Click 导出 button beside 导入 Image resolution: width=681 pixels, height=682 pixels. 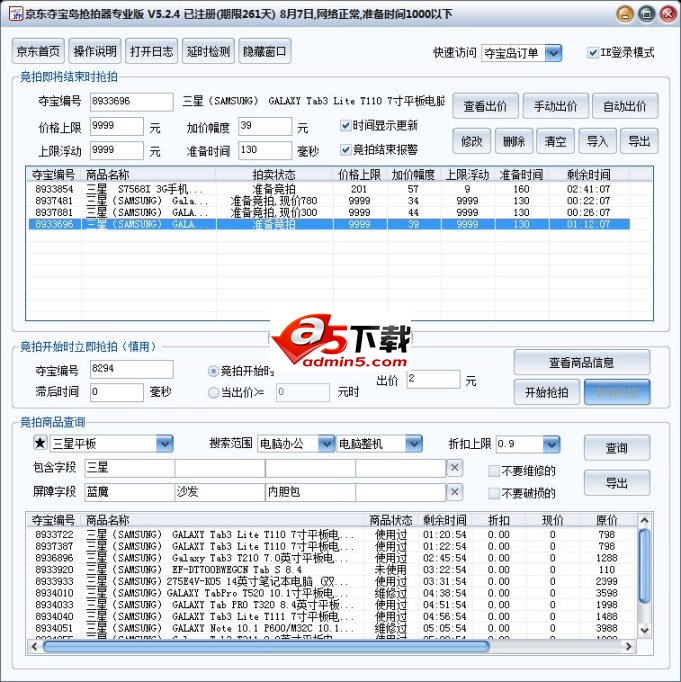click(639, 141)
